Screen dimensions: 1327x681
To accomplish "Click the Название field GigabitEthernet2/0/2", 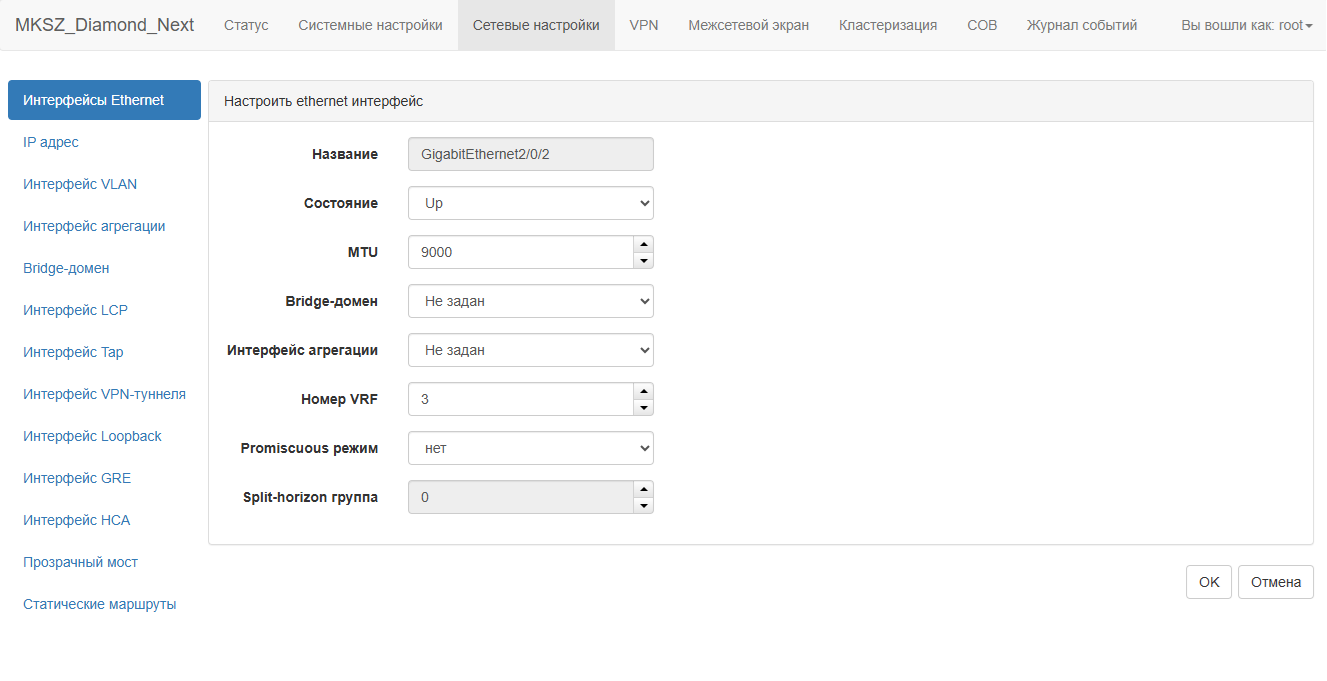I will tap(531, 154).
